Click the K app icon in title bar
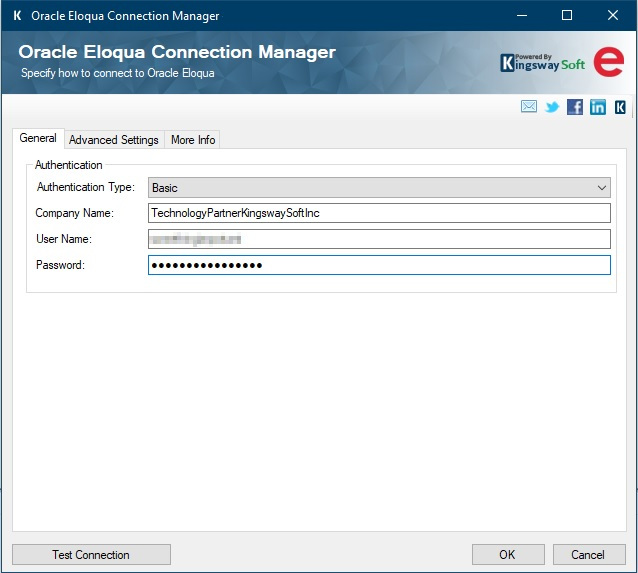638x573 pixels. (x=17, y=15)
